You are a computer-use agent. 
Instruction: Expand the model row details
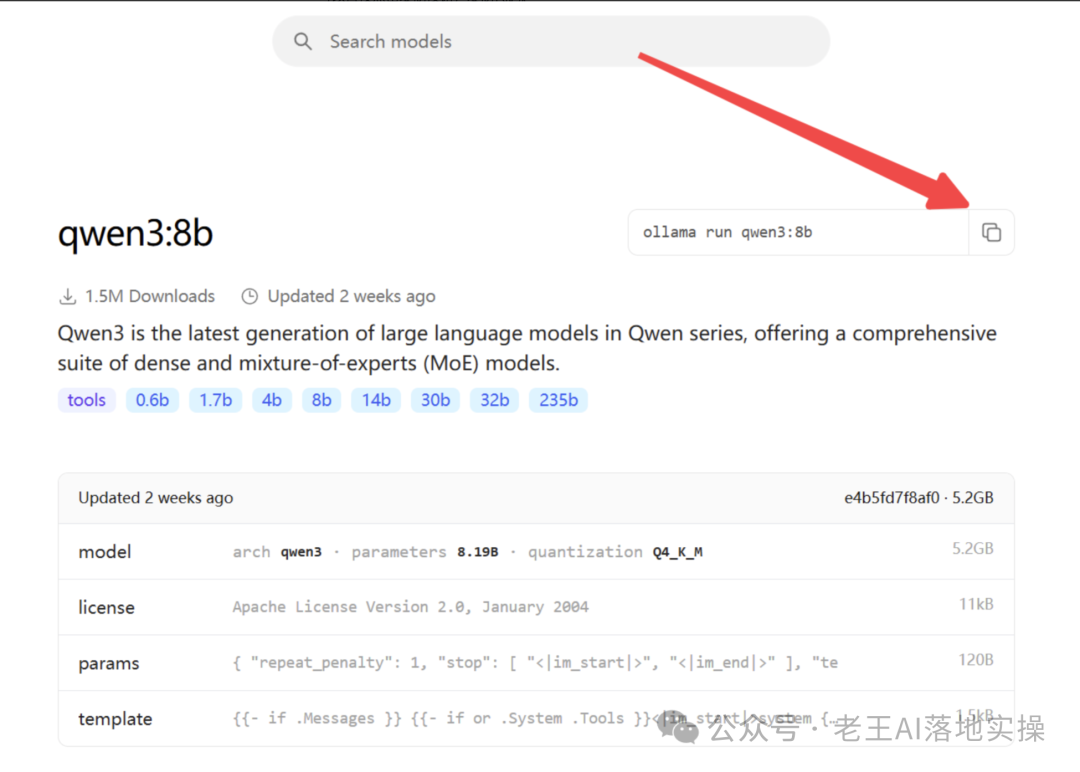(x=104, y=551)
